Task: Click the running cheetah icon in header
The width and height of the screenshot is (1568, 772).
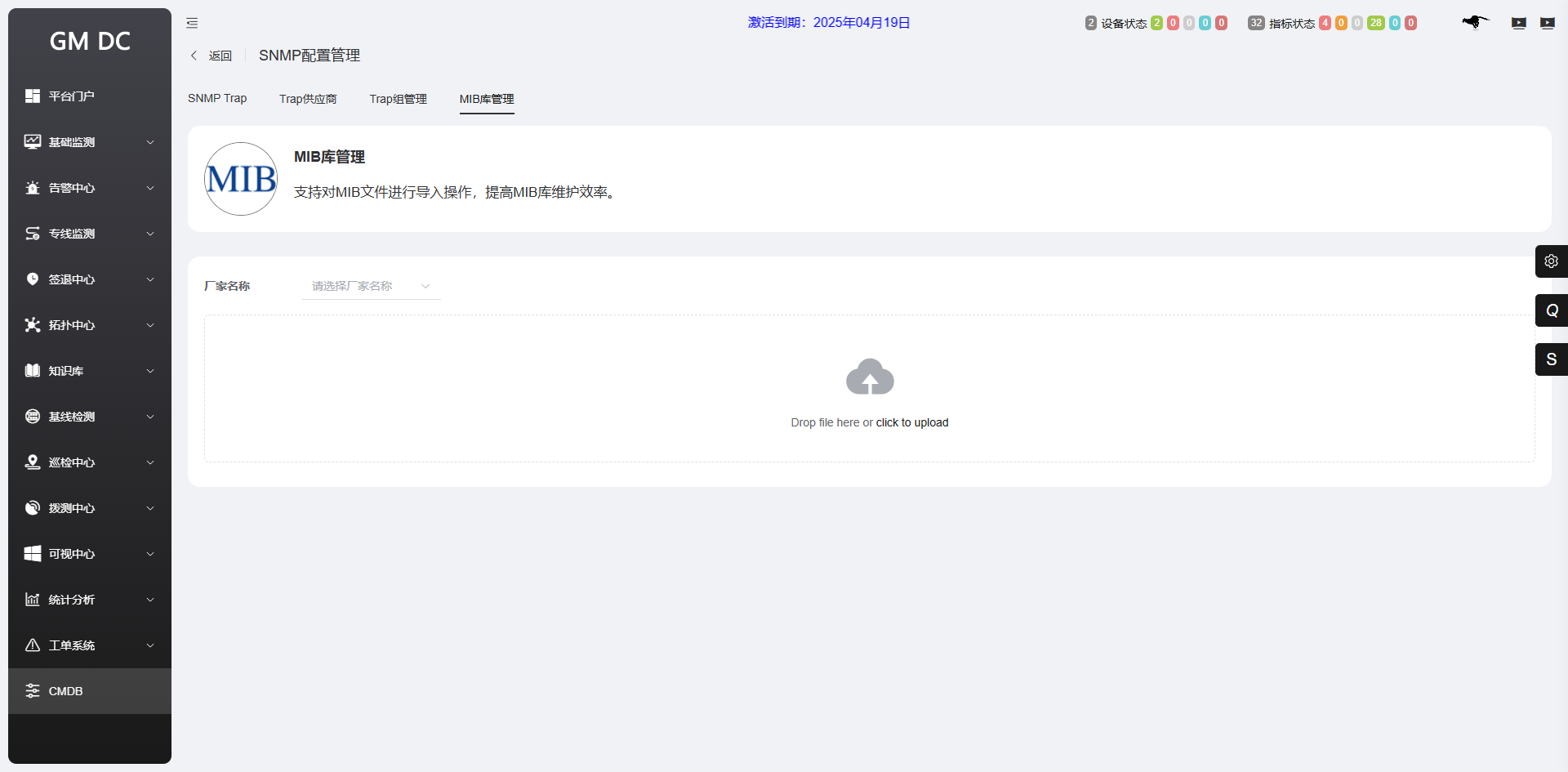Action: point(1476,22)
